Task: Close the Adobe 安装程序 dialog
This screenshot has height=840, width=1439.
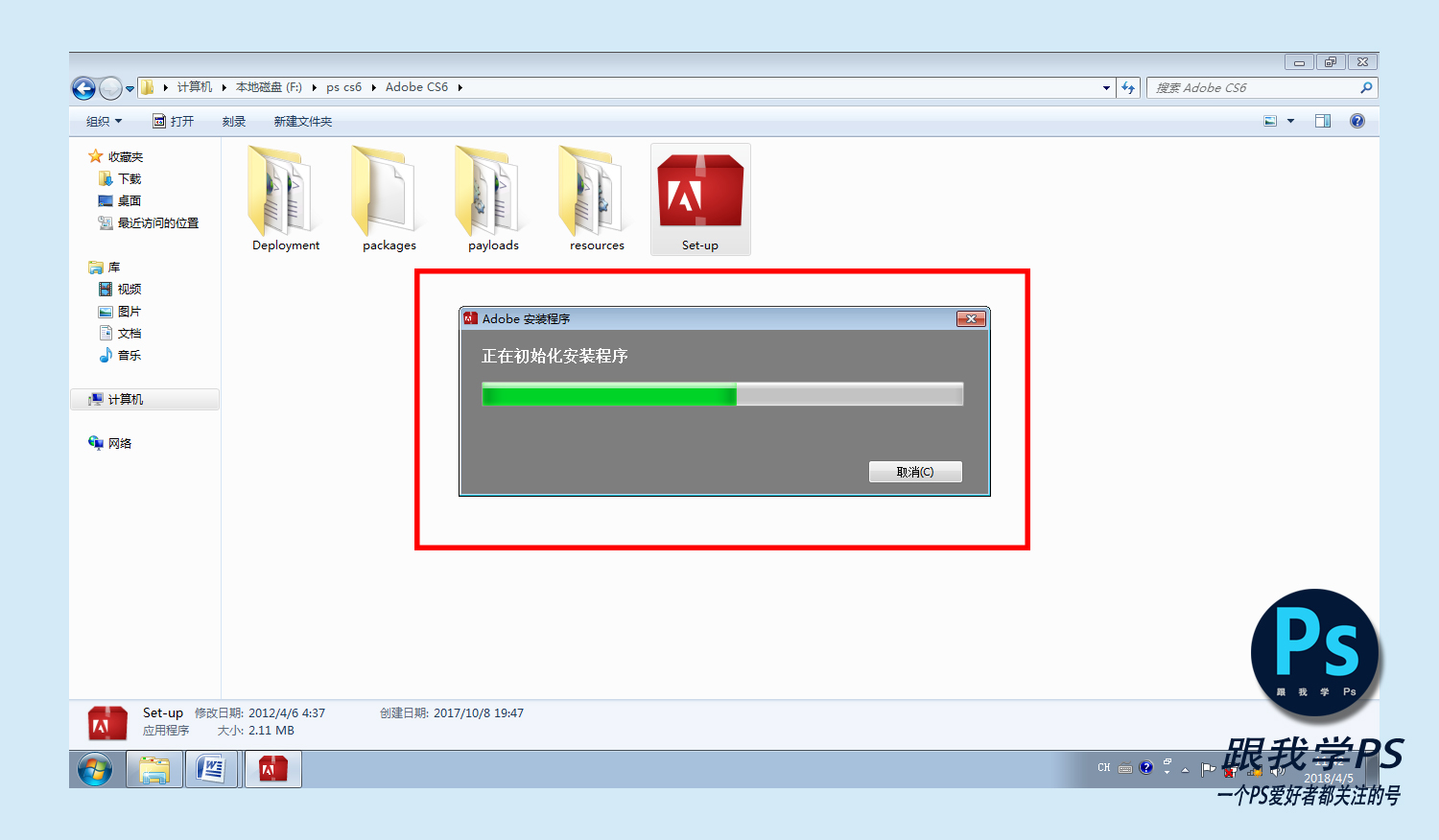Action: [971, 318]
